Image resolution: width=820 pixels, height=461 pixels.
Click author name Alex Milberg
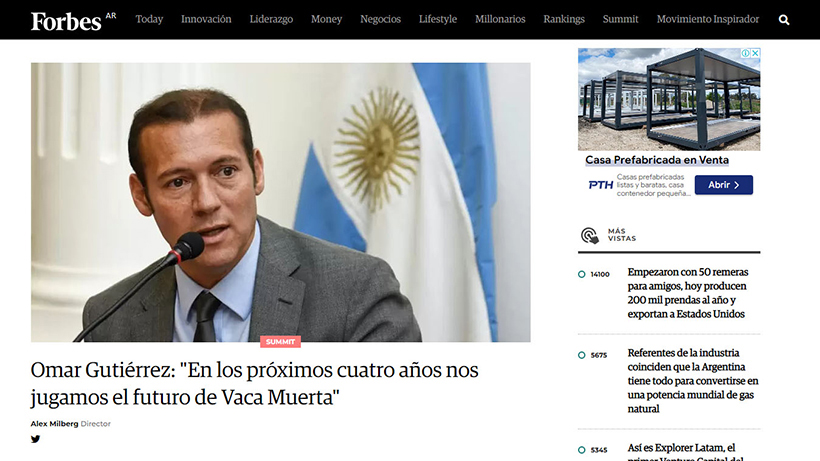click(54, 424)
